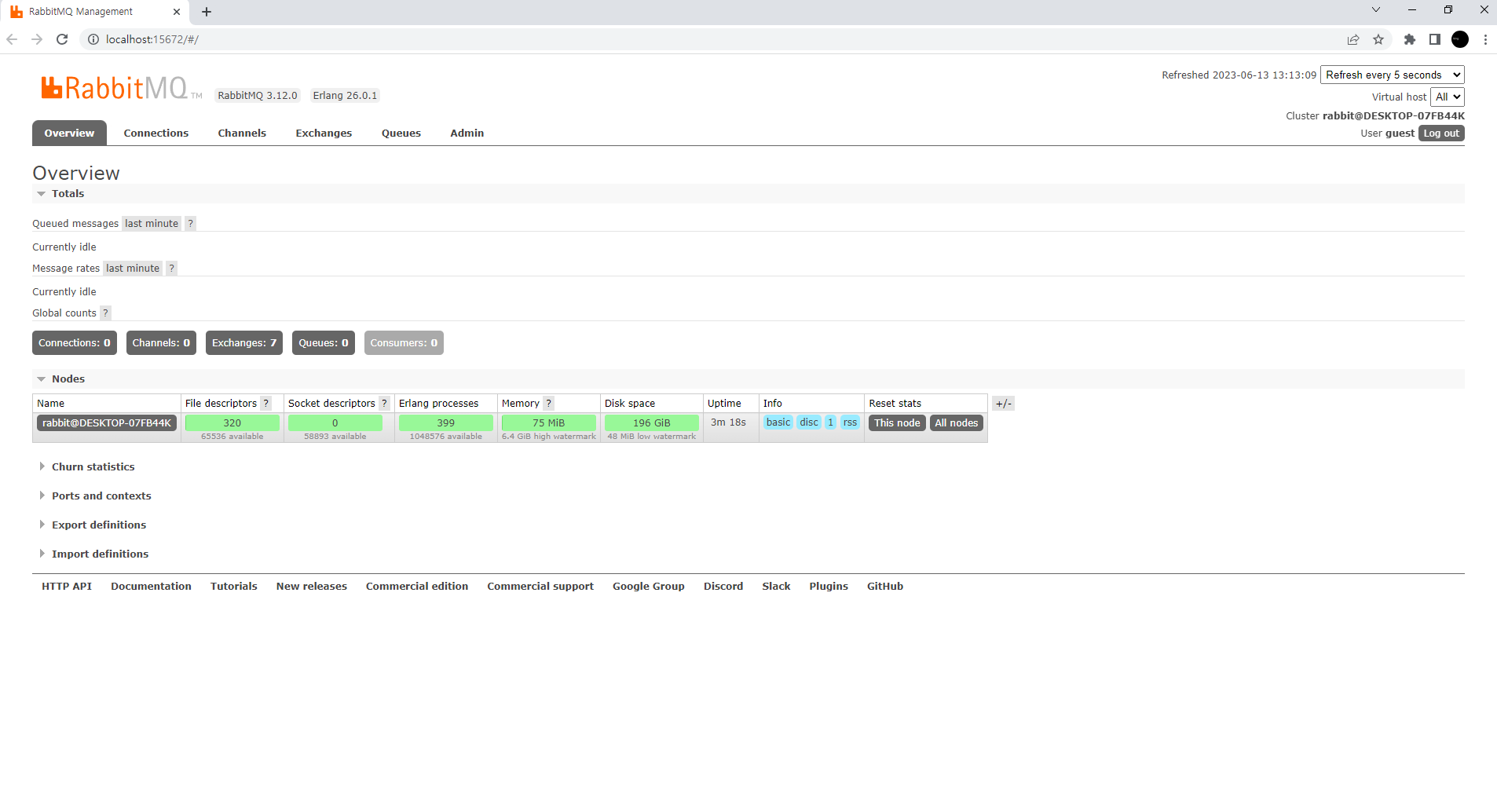Viewport: 1497px width, 812px height.
Task: Reset stats for All nodes
Action: click(957, 423)
